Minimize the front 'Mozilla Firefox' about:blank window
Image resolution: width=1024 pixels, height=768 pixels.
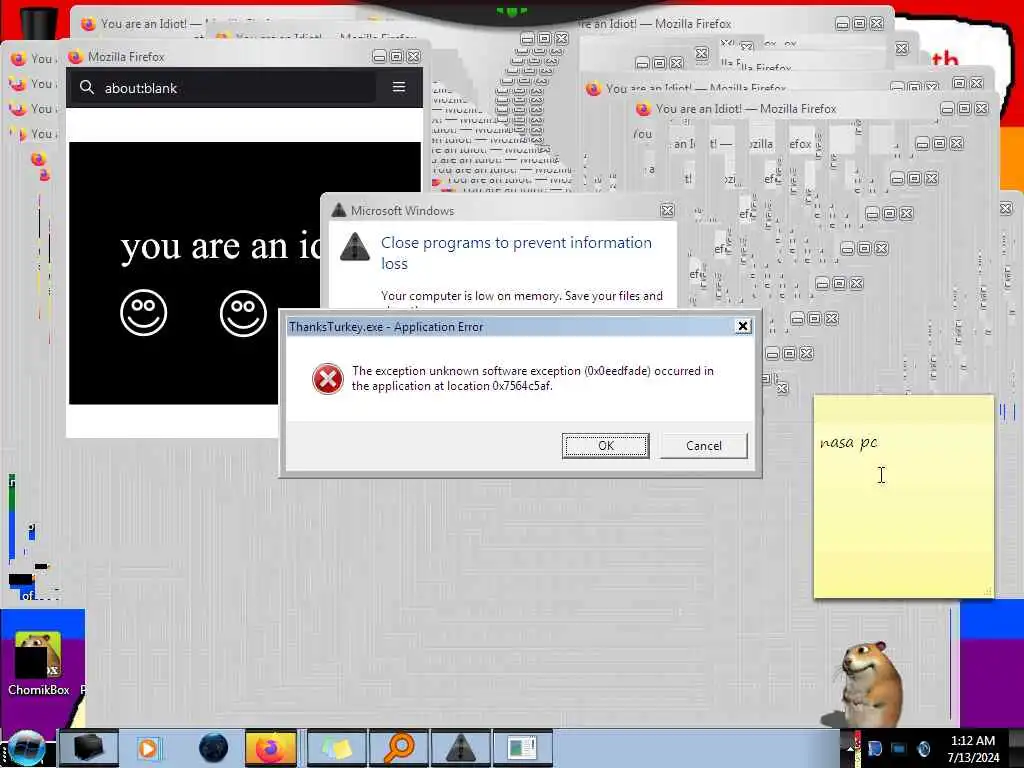click(x=379, y=57)
